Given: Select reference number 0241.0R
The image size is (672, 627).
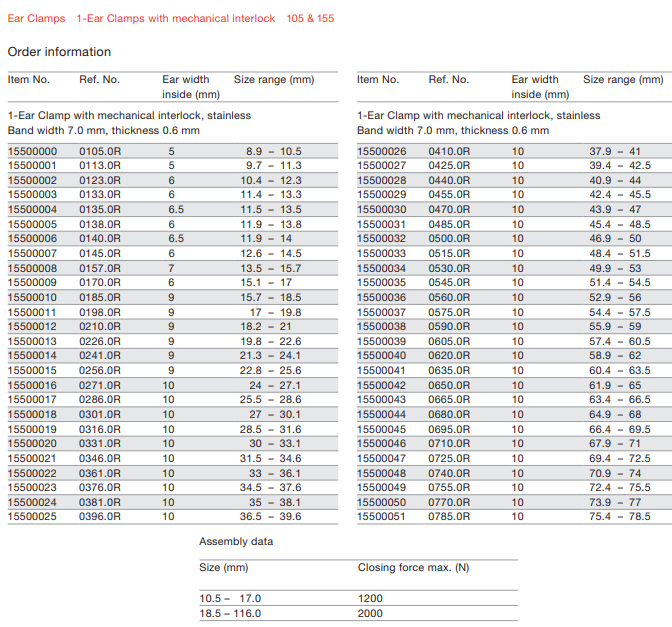Looking at the screenshot, I should pyautogui.click(x=100, y=355).
